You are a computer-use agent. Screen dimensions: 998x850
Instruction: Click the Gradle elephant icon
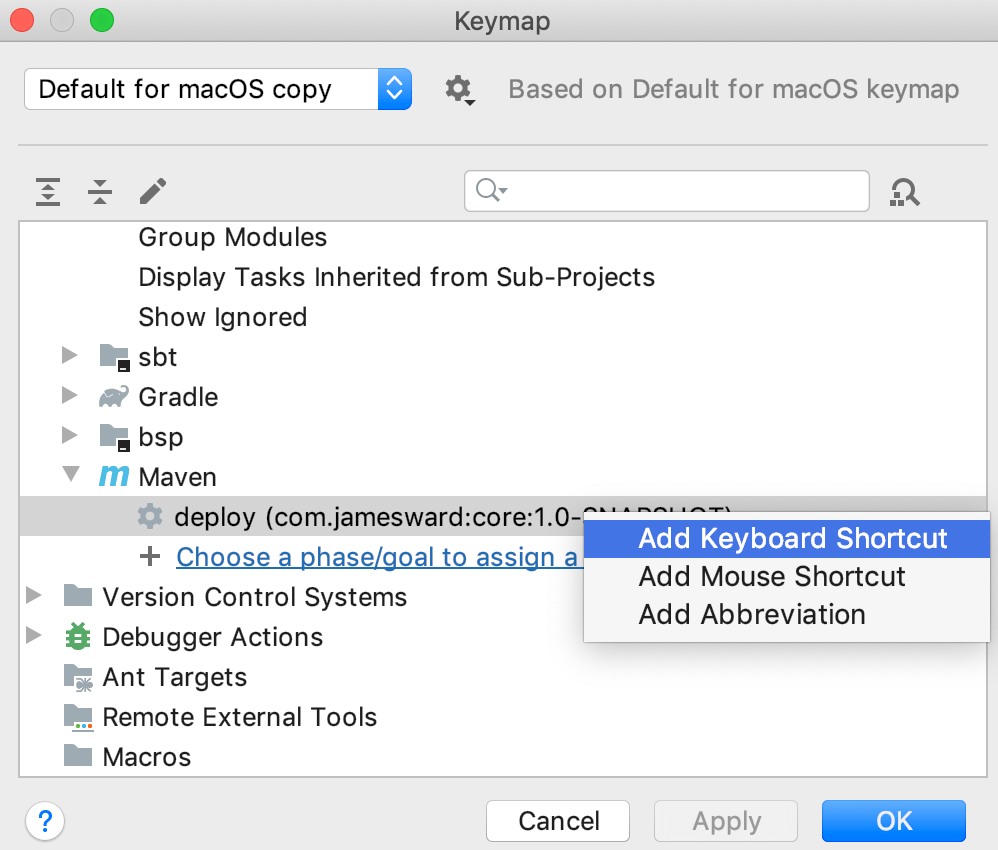tap(113, 397)
